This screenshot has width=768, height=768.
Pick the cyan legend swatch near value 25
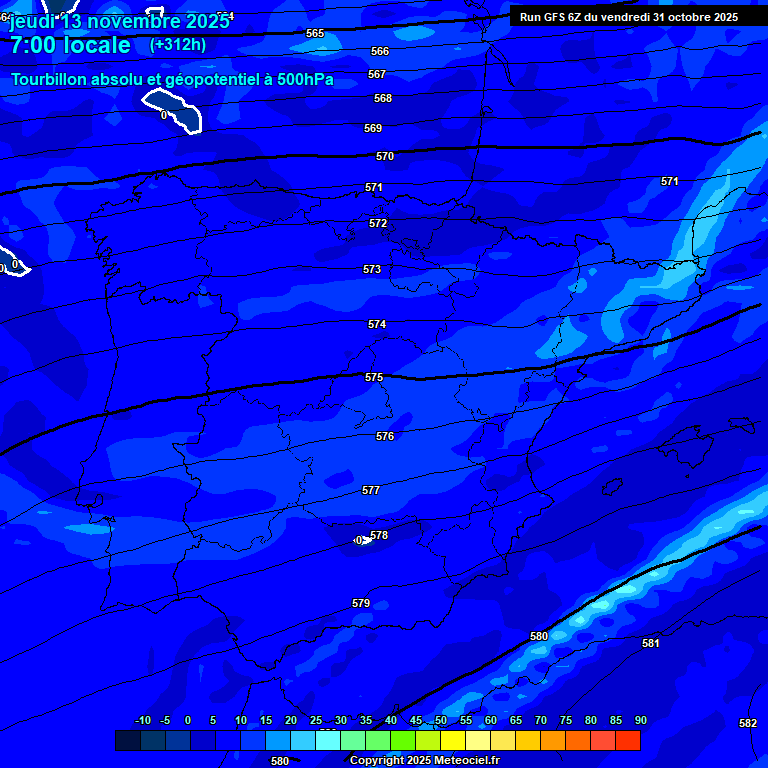pyautogui.click(x=328, y=741)
